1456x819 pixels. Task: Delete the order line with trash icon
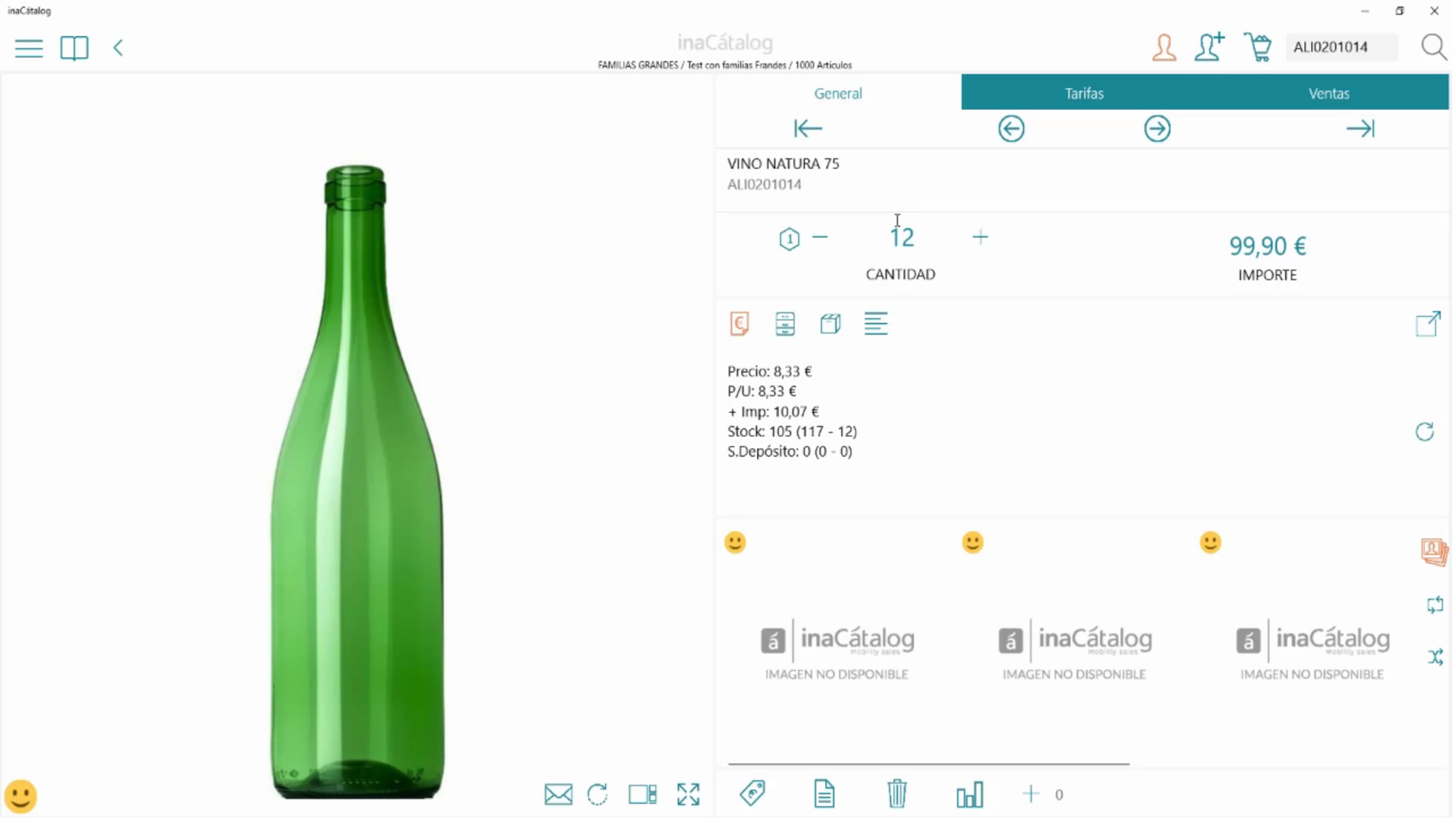pyautogui.click(x=897, y=794)
